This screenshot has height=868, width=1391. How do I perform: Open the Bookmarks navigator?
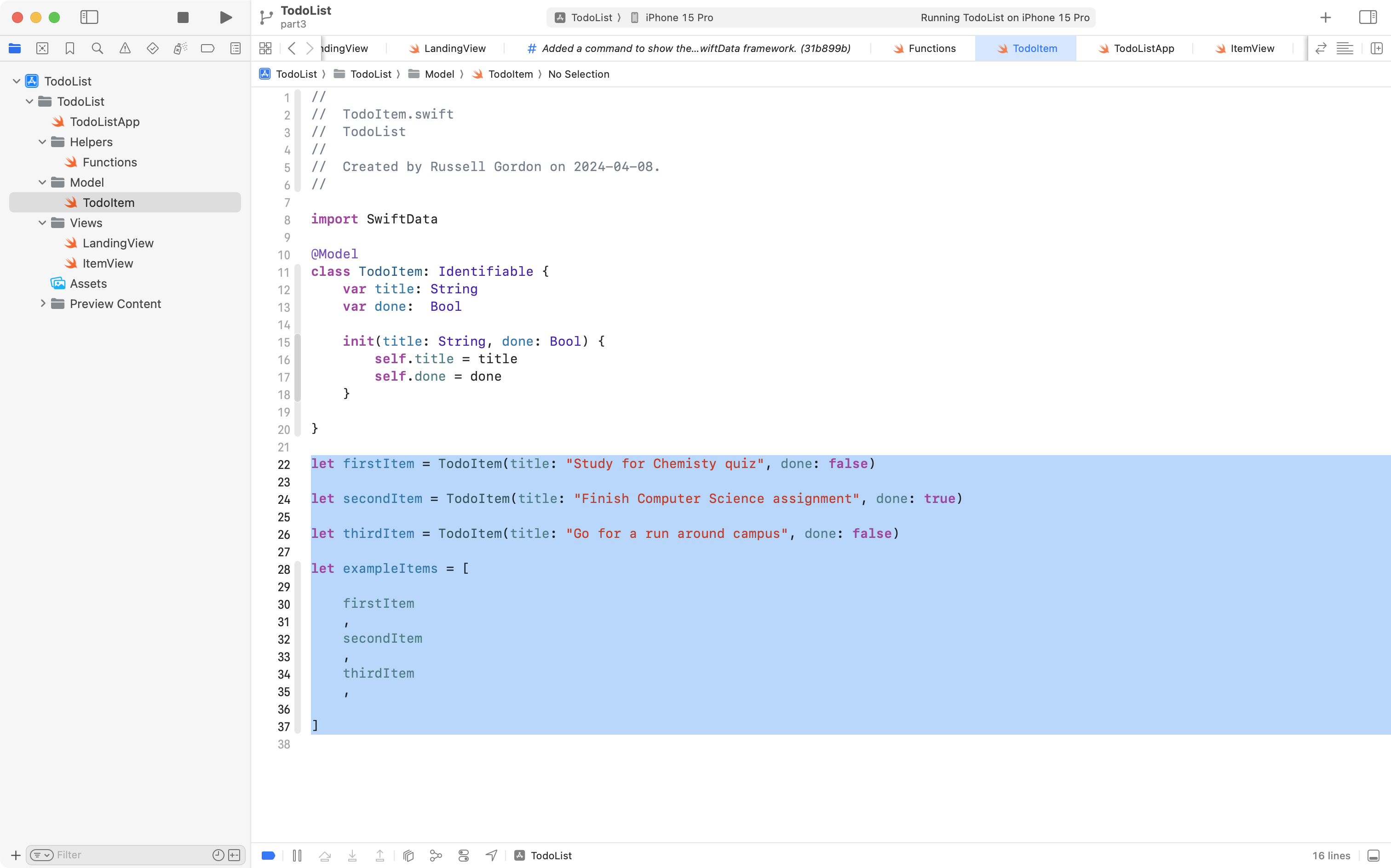pos(70,48)
